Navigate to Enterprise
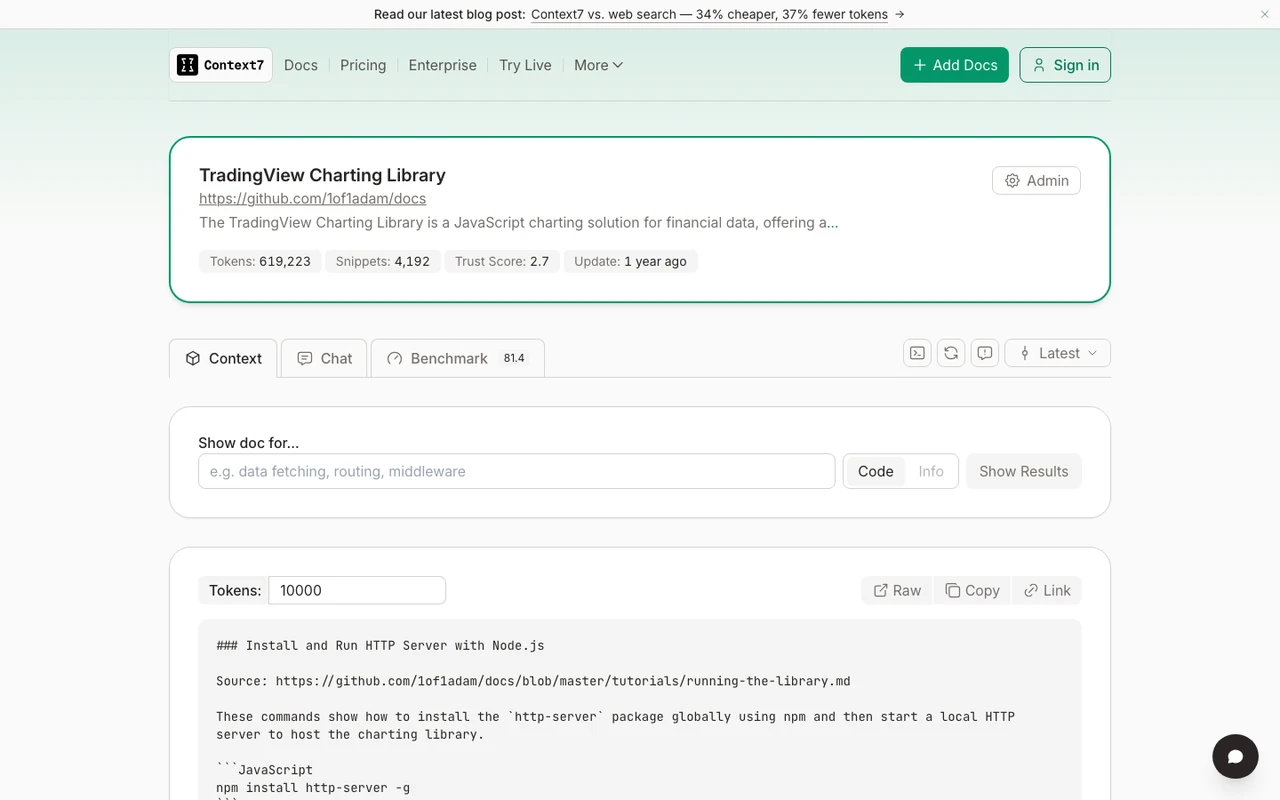 click(442, 65)
